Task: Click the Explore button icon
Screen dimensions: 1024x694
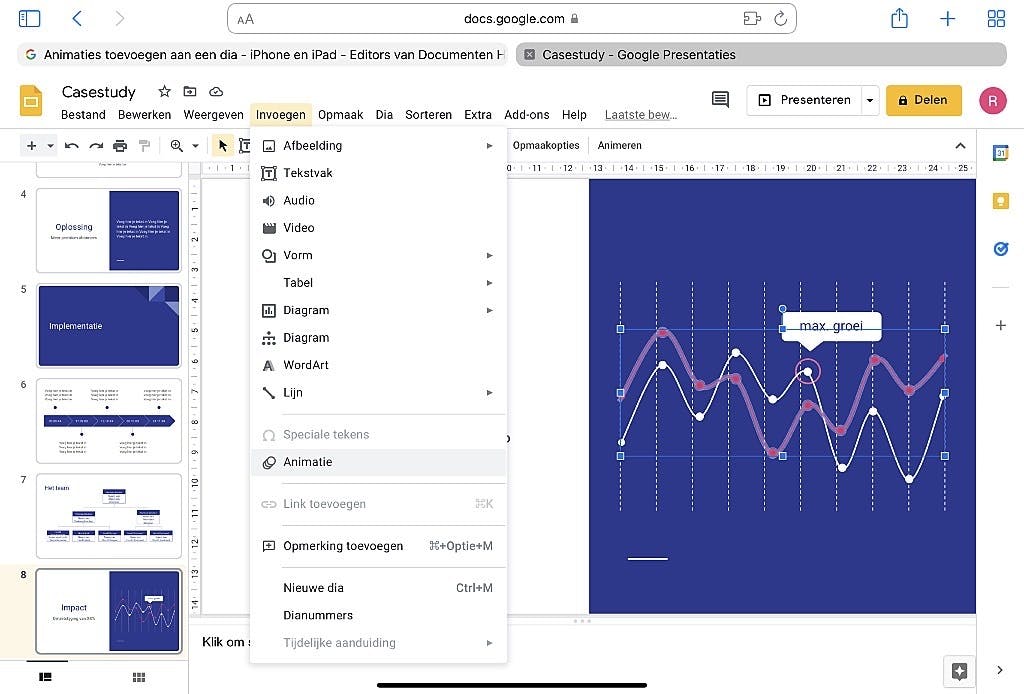Action: coord(959,671)
